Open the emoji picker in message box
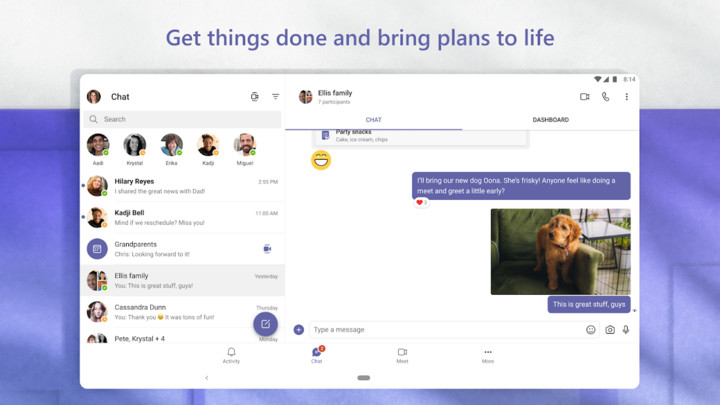 click(591, 329)
